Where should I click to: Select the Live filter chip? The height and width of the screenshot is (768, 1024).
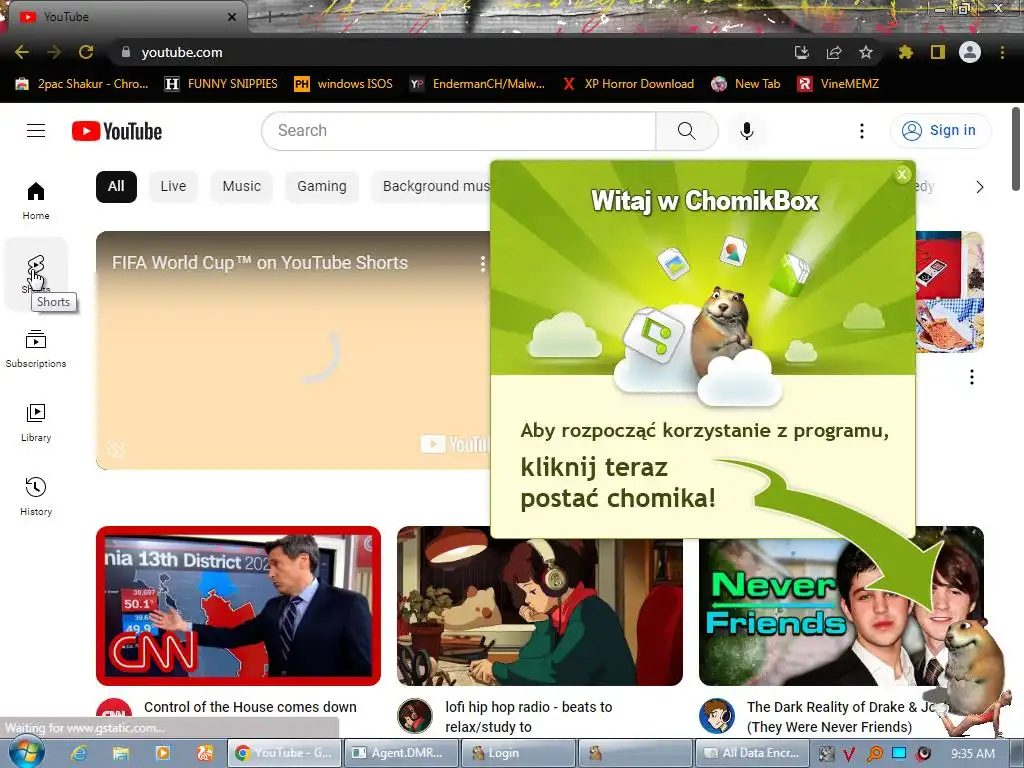click(x=173, y=187)
